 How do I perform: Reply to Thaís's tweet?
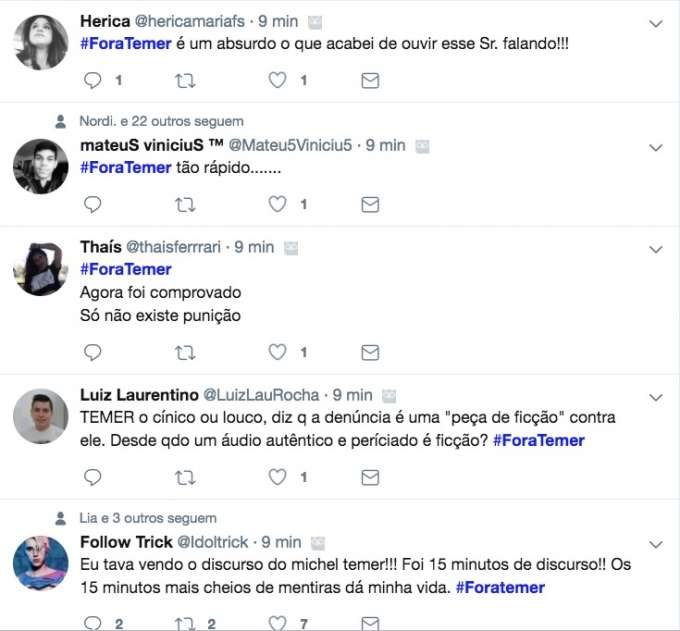coord(92,352)
